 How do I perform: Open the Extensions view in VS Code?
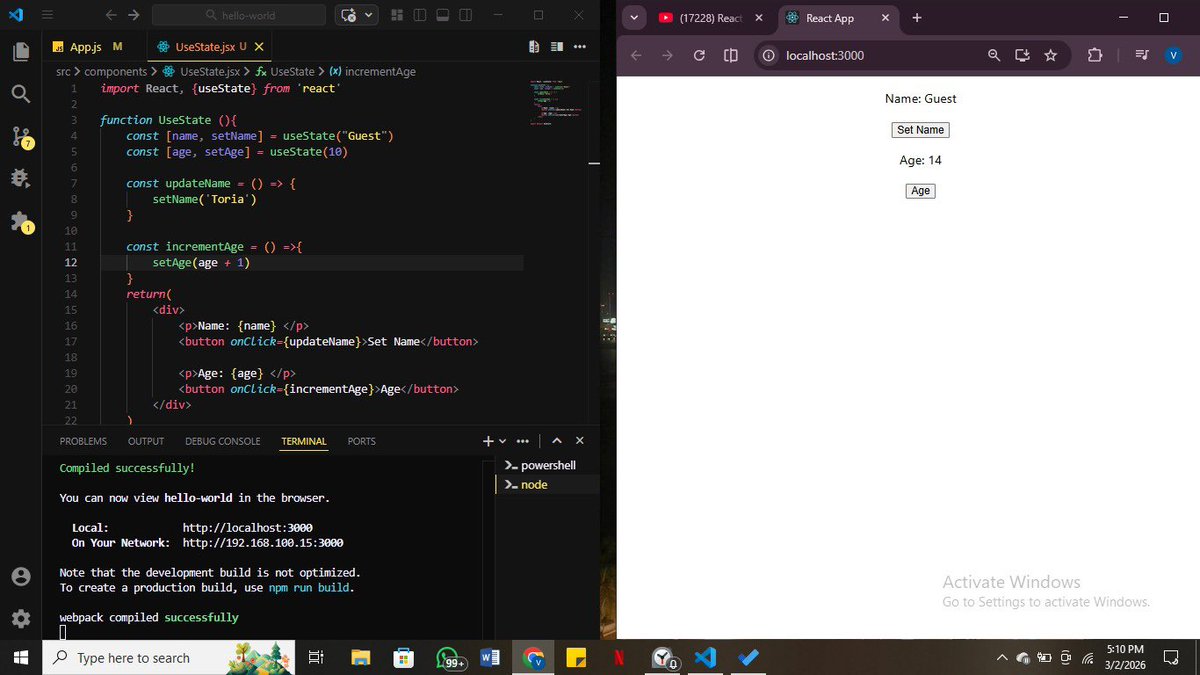pos(21,222)
